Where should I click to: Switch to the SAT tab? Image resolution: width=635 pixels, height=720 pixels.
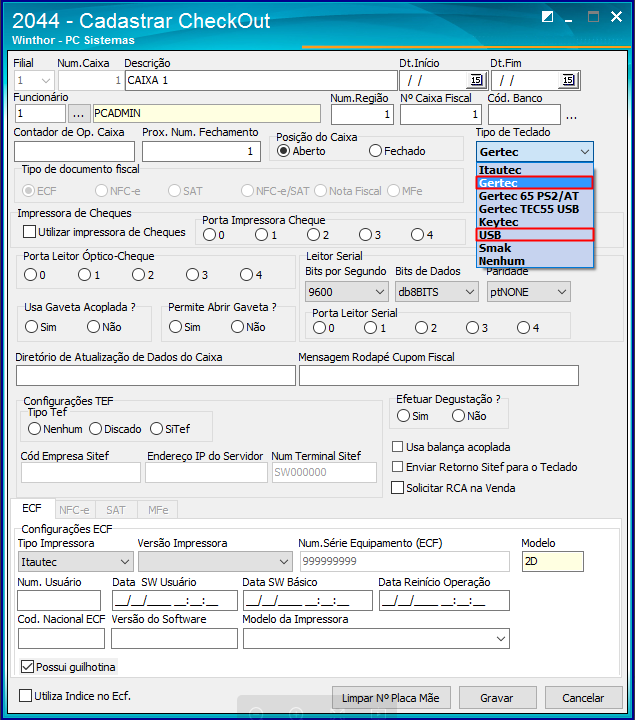pyautogui.click(x=116, y=510)
